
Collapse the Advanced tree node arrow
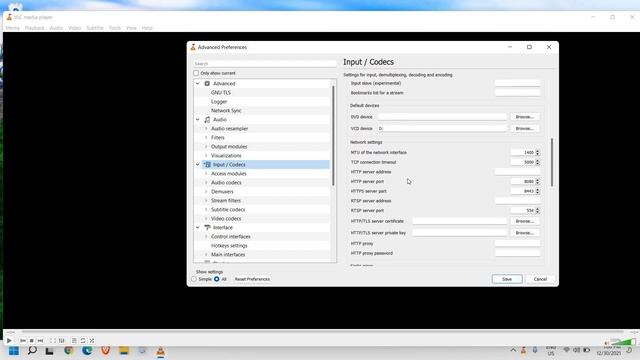tap(198, 84)
